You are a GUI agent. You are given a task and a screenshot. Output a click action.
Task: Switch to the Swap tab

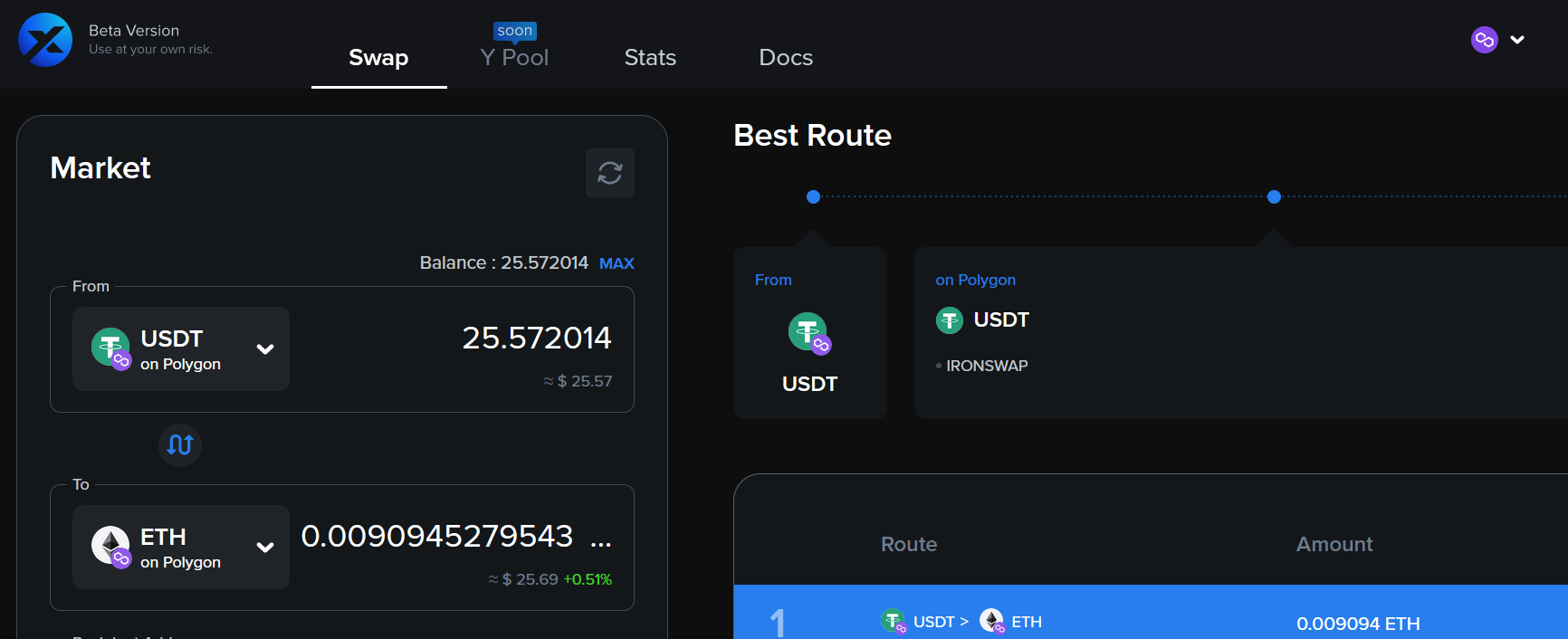click(378, 58)
